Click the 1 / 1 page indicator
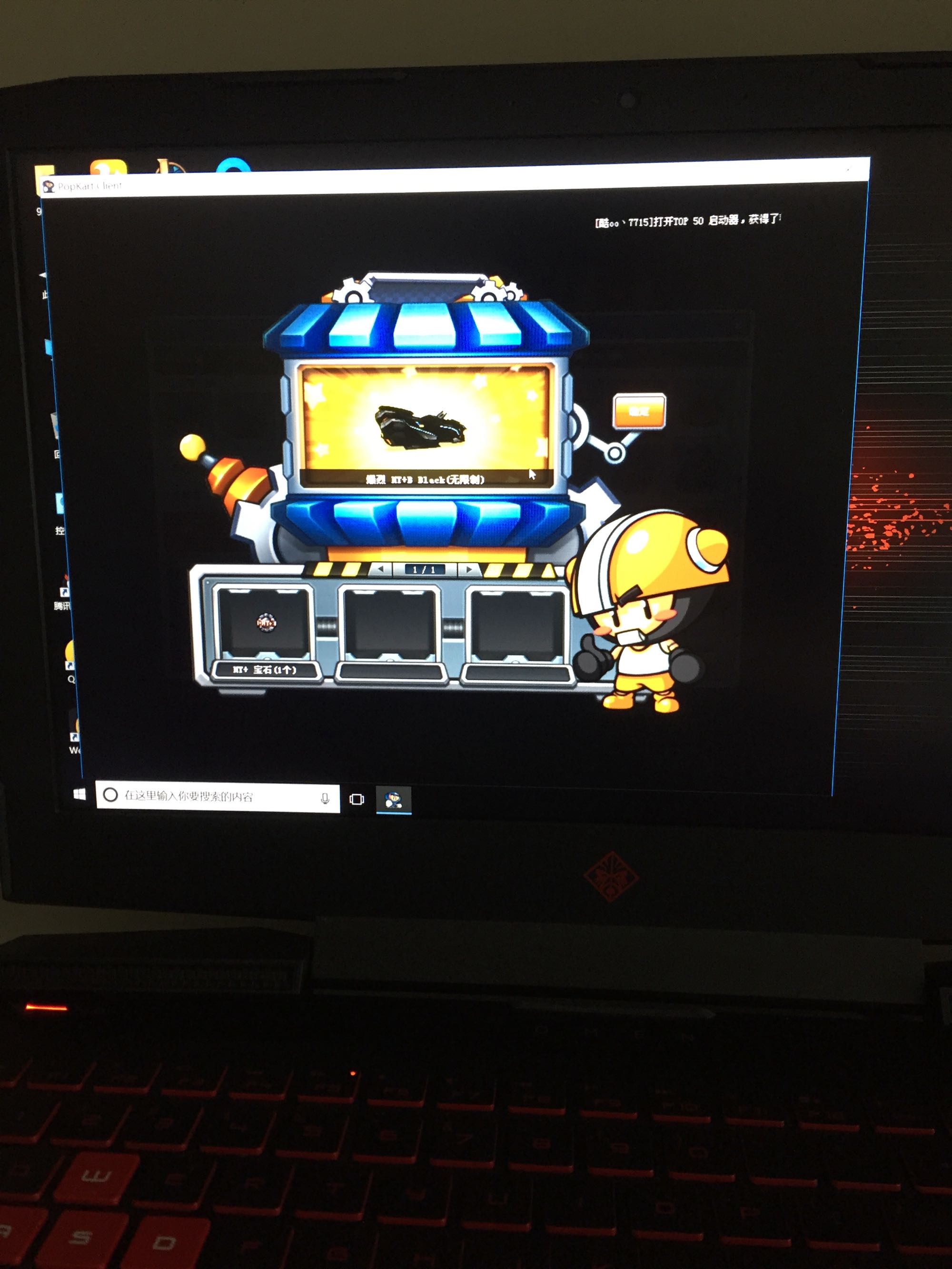Image resolution: width=952 pixels, height=1269 pixels. pos(424,569)
